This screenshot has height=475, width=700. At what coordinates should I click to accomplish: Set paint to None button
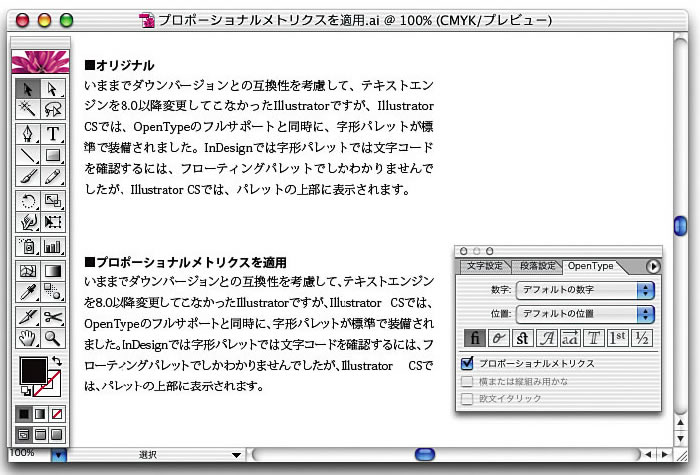coord(57,414)
